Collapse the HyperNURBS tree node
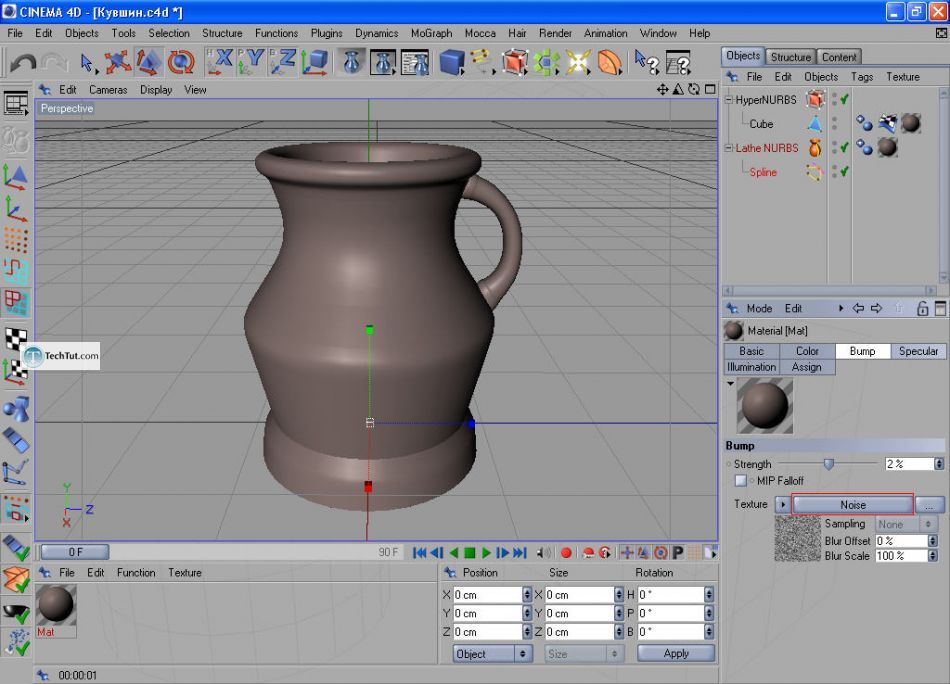950x684 pixels. [x=729, y=100]
